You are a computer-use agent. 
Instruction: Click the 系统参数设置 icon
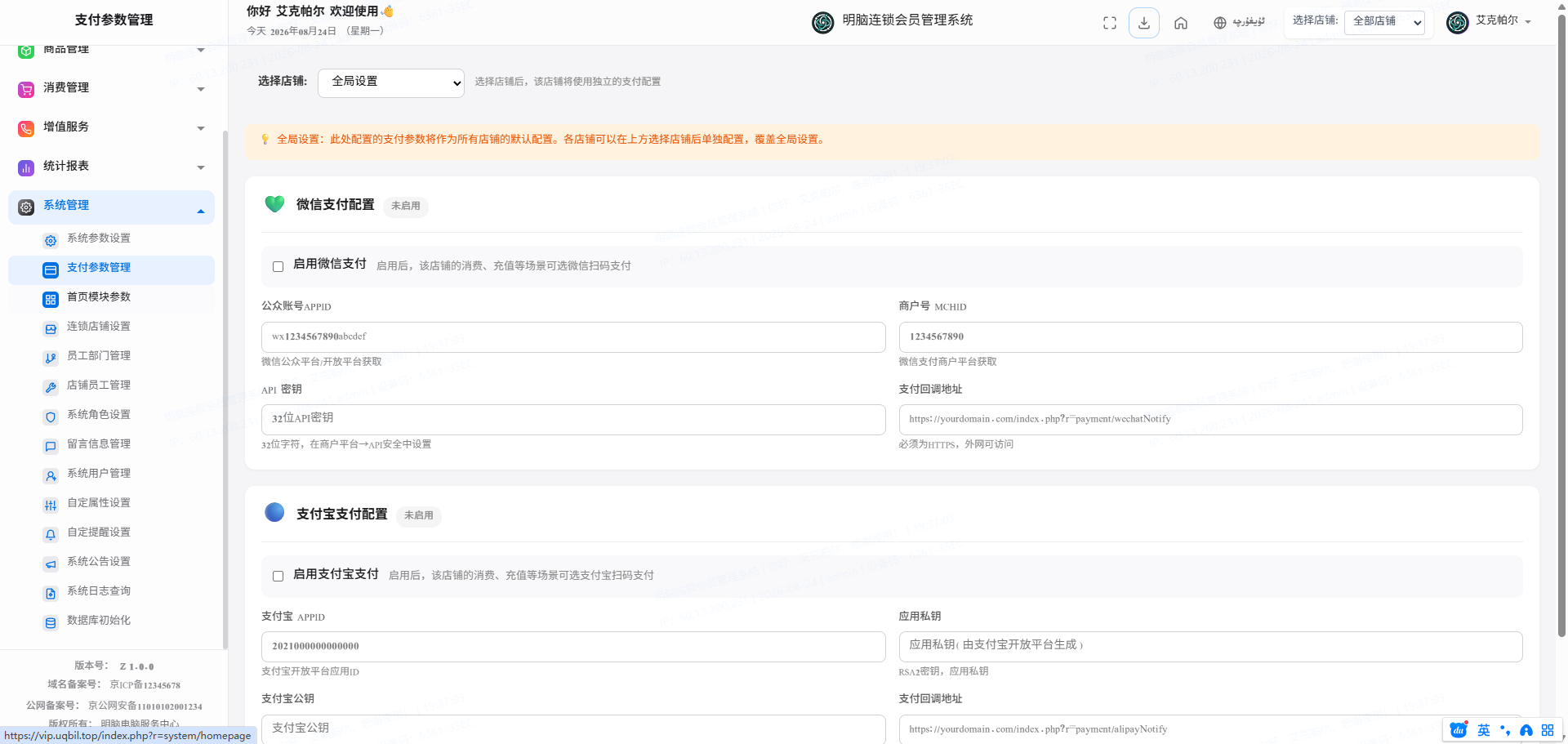[x=51, y=240]
